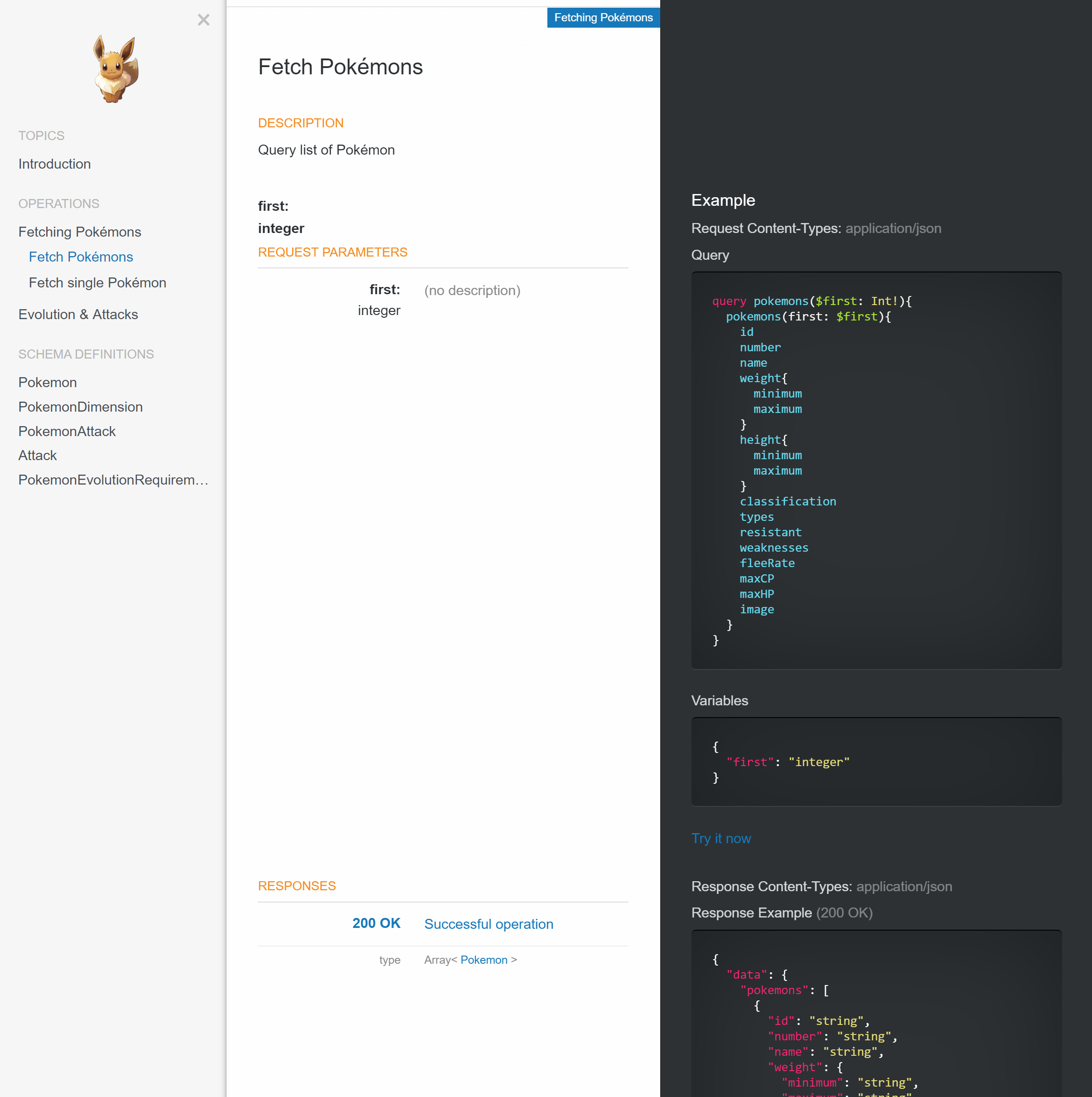The width and height of the screenshot is (1092, 1097).
Task: Toggle the RESPONSES section visibility
Action: point(296,885)
